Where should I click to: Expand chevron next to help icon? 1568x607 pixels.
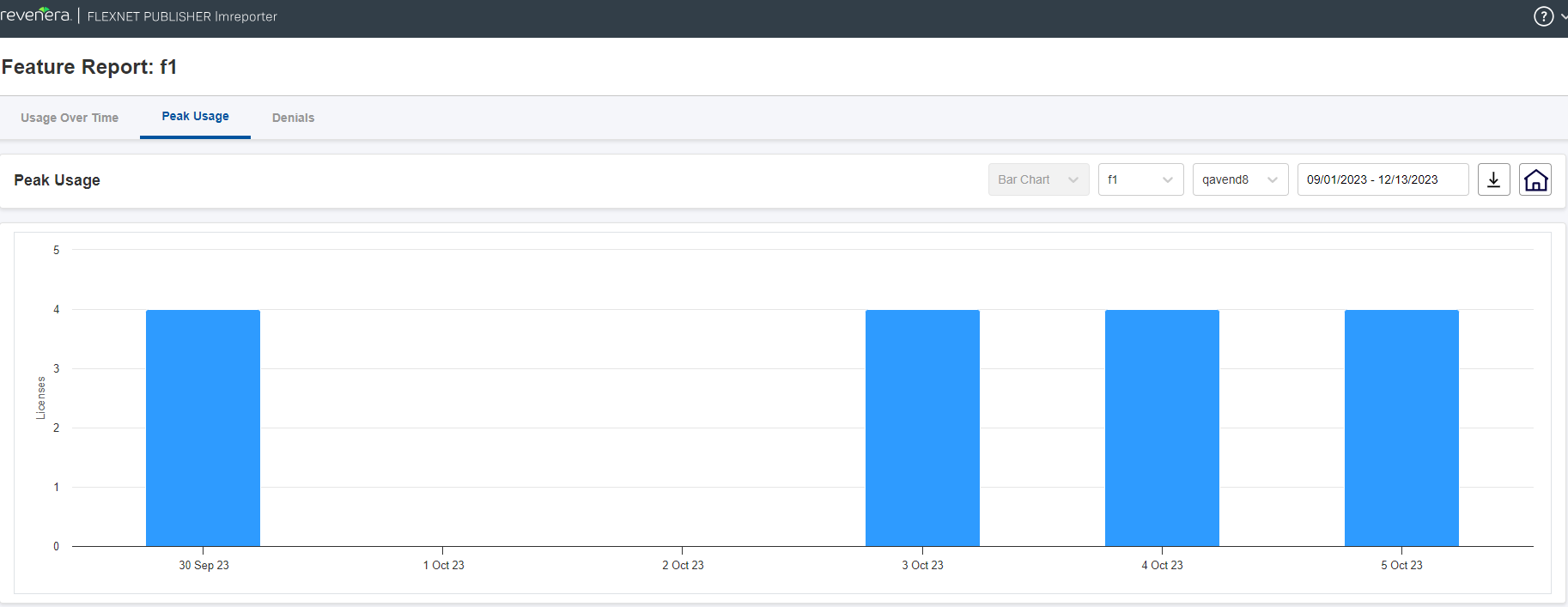point(1563,16)
